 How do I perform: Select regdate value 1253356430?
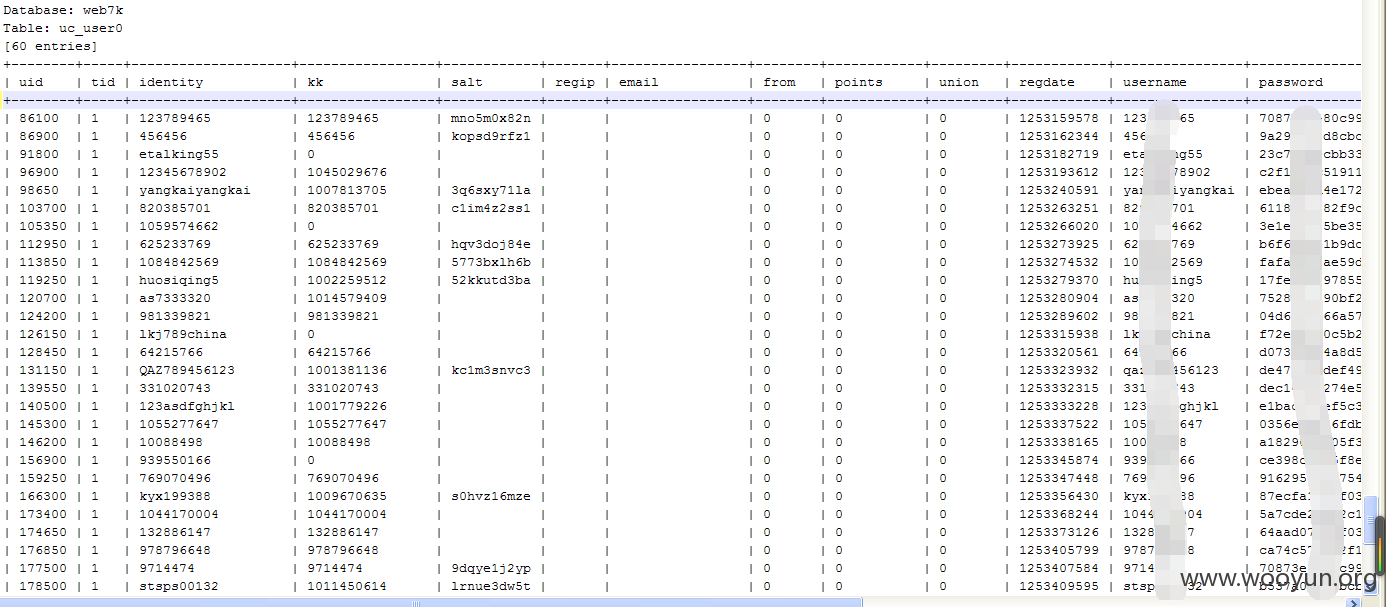click(x=1059, y=496)
